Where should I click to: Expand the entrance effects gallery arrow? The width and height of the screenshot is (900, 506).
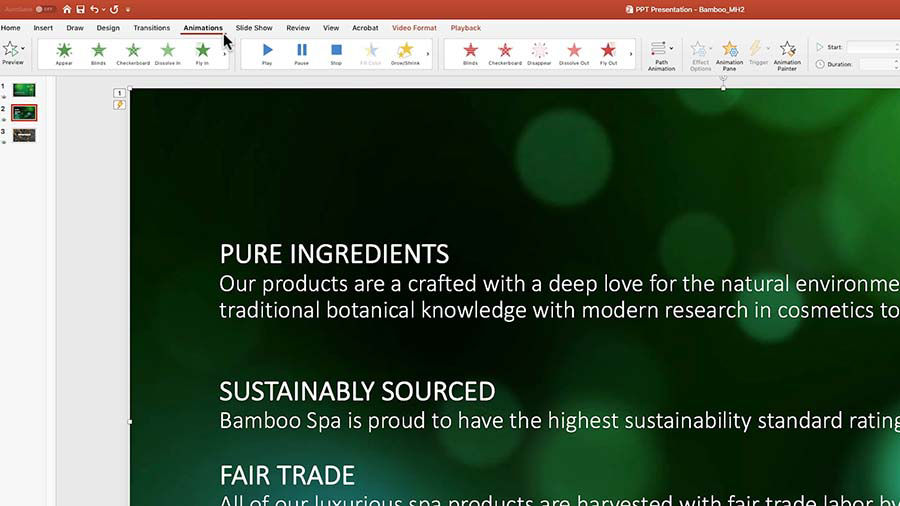coord(224,54)
